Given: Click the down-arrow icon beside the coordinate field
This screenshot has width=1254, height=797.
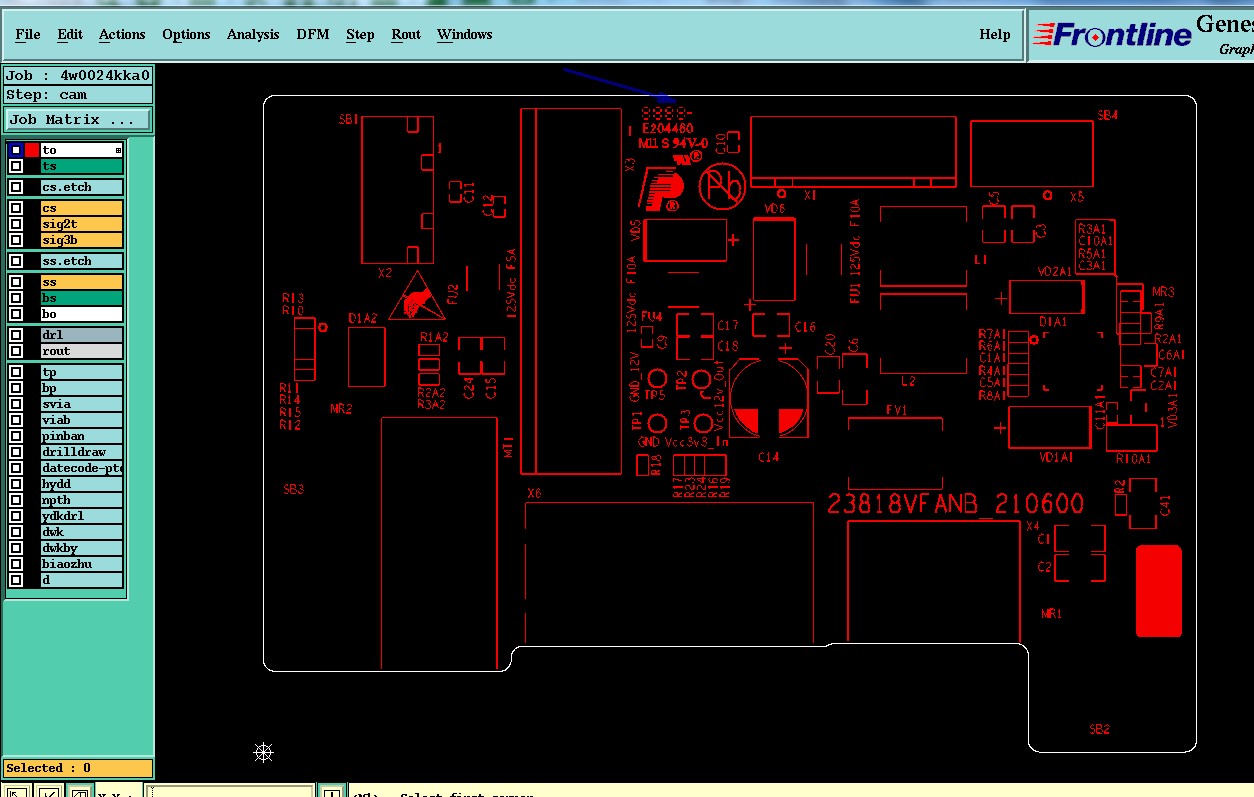Looking at the screenshot, I should (x=330, y=792).
